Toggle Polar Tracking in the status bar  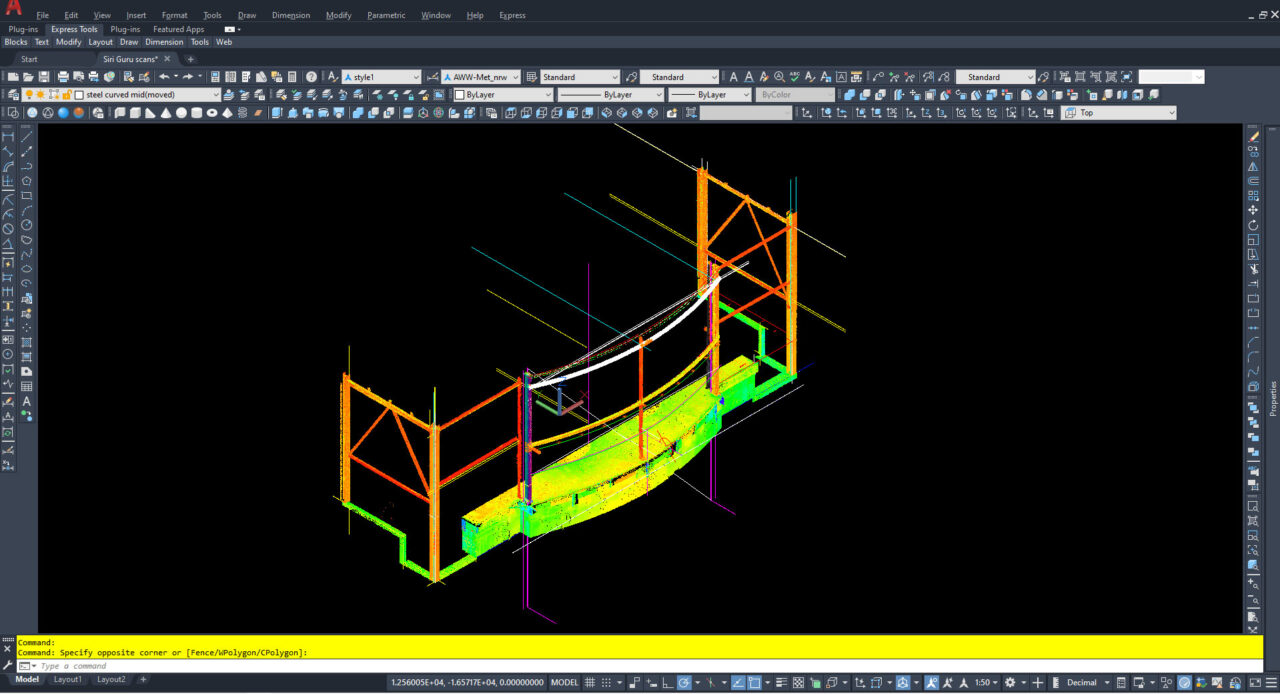(684, 683)
